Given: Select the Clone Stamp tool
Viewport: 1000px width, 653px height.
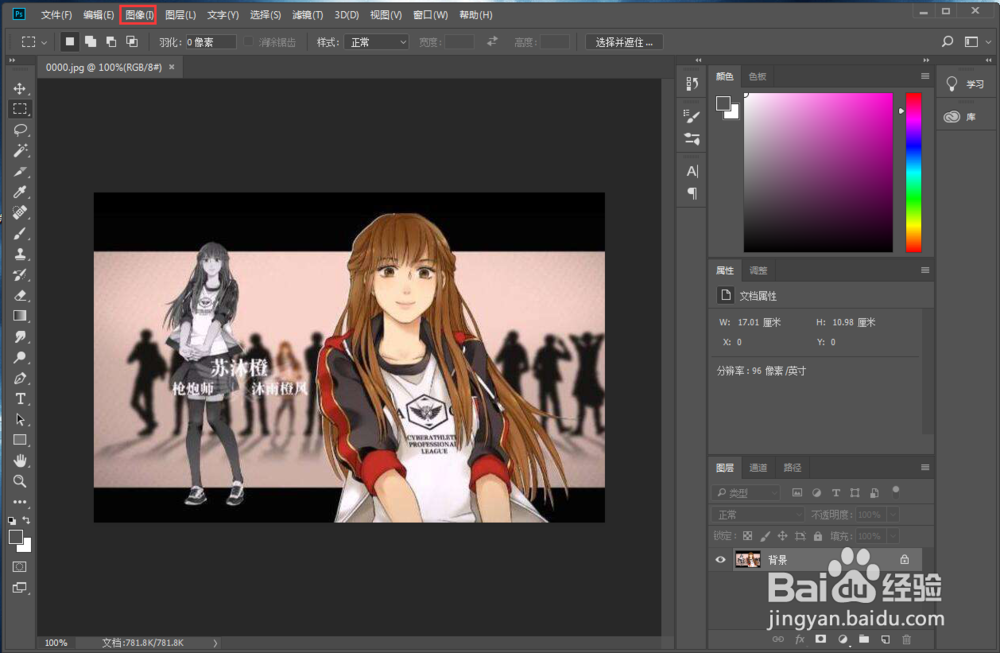Looking at the screenshot, I should pos(20,254).
